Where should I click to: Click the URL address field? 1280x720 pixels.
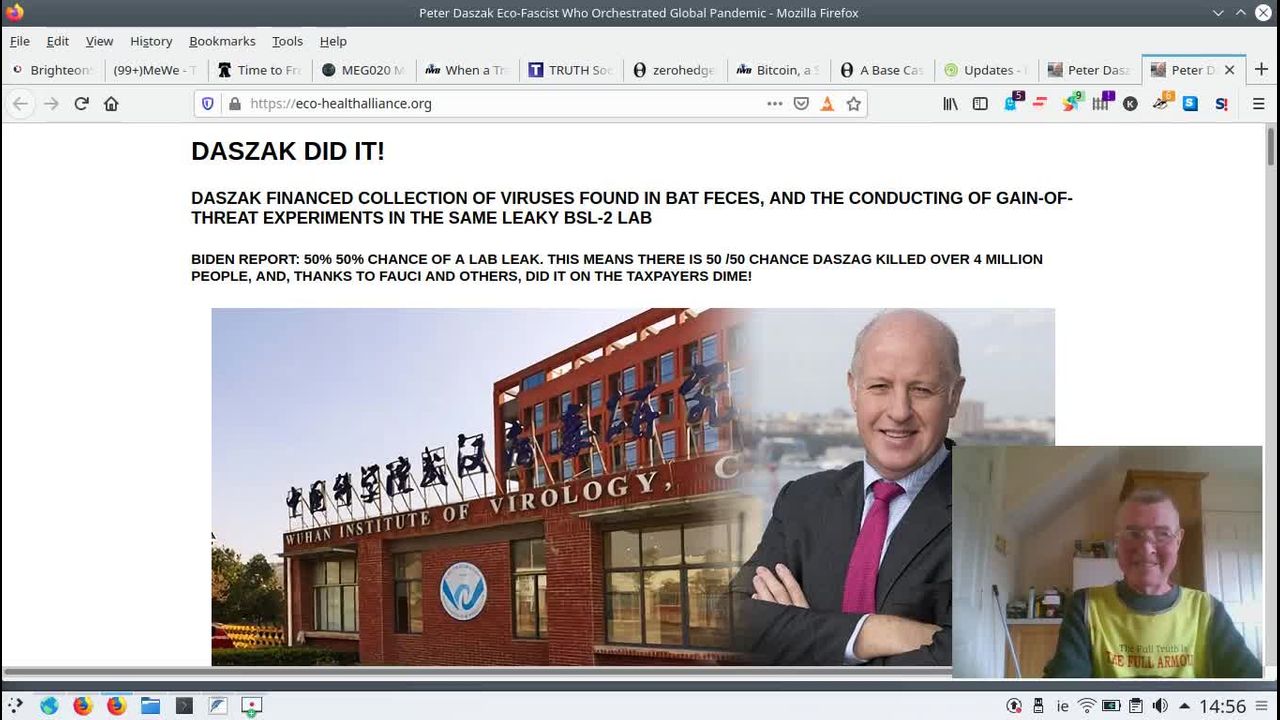tap(500, 104)
